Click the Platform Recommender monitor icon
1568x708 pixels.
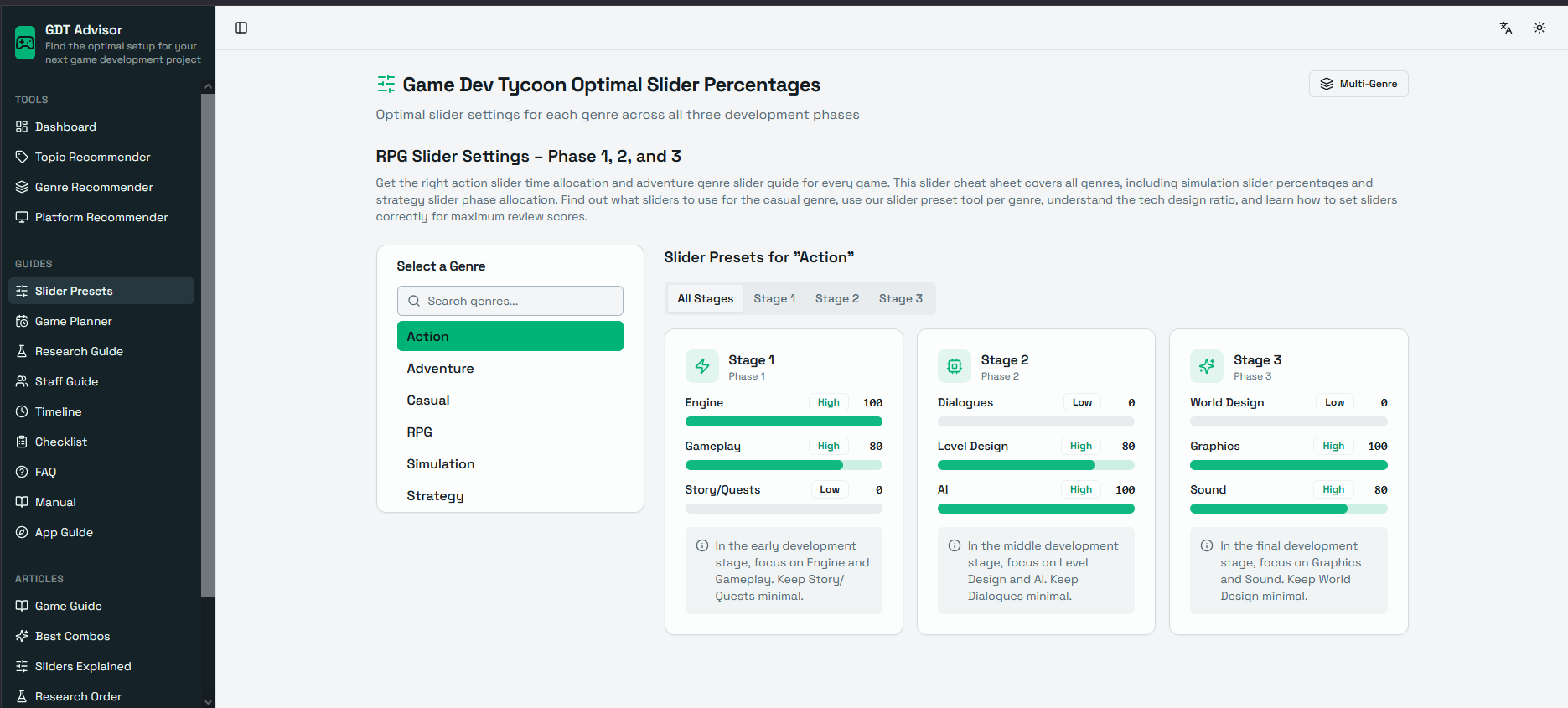pos(22,217)
